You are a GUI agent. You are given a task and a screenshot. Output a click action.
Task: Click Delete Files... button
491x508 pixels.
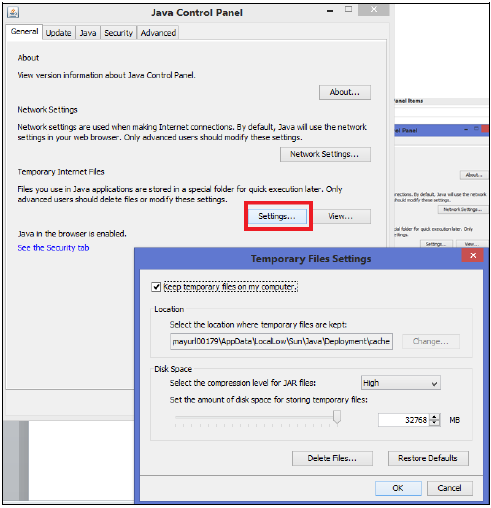(332, 458)
